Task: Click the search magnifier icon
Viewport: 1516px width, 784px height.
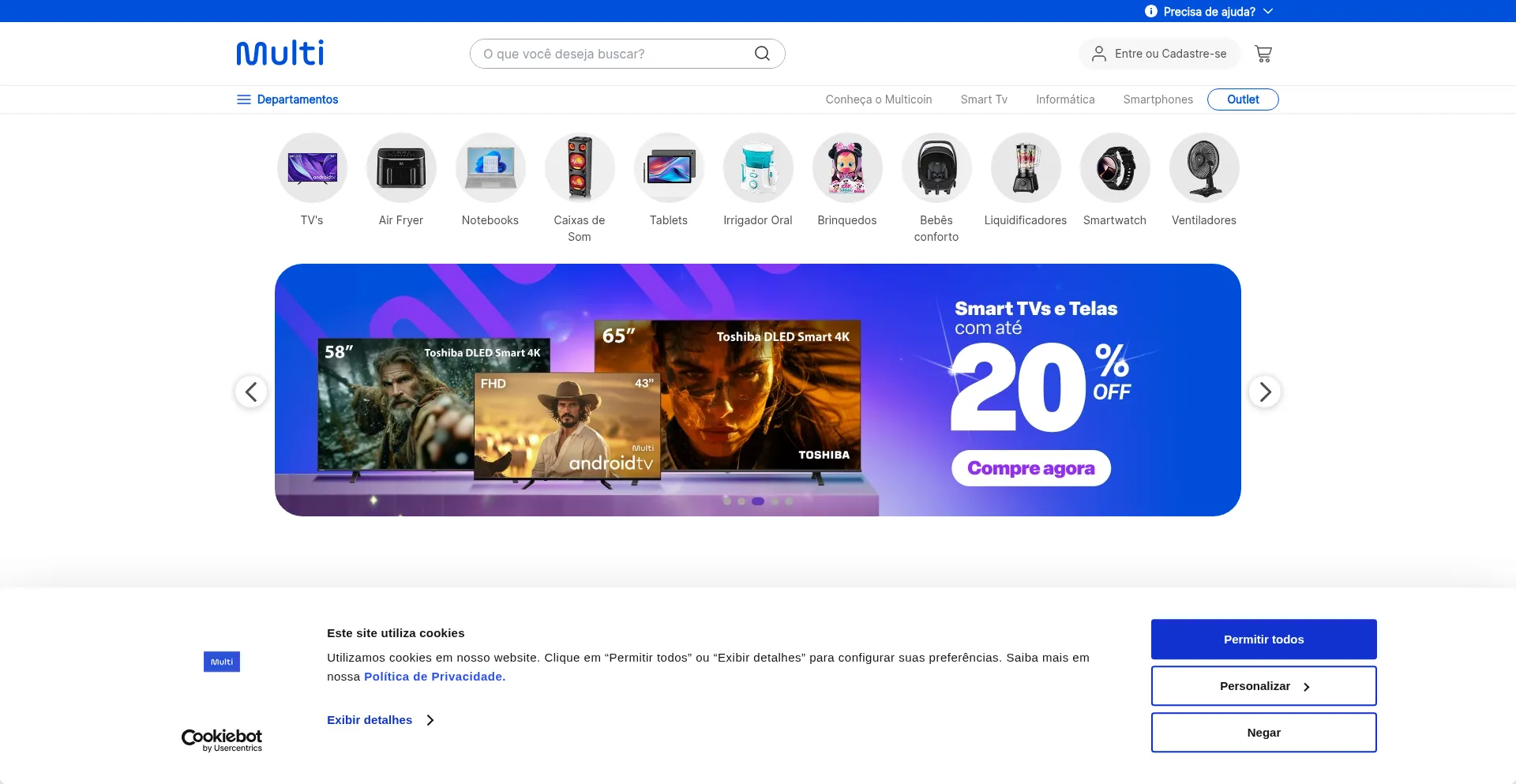Action: click(762, 54)
